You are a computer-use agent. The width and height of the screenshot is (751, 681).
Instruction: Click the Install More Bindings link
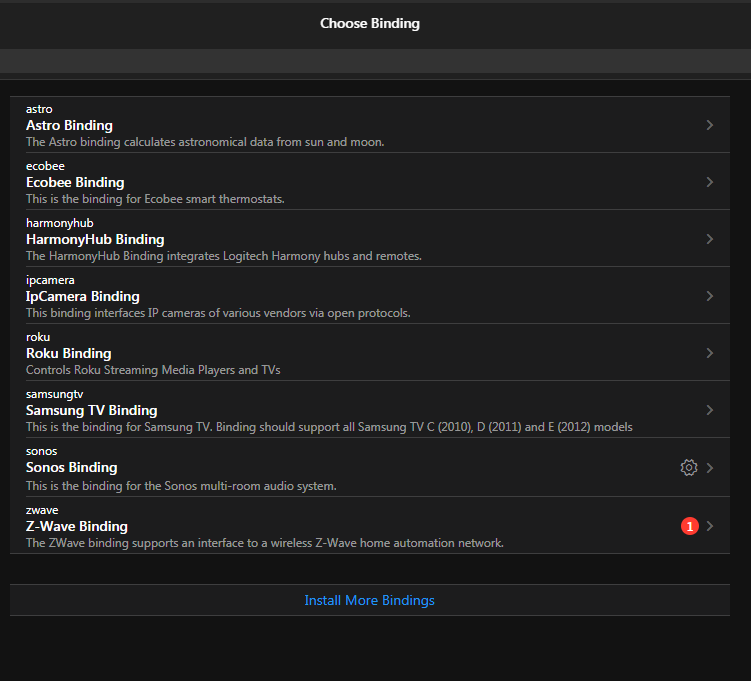[x=369, y=600]
